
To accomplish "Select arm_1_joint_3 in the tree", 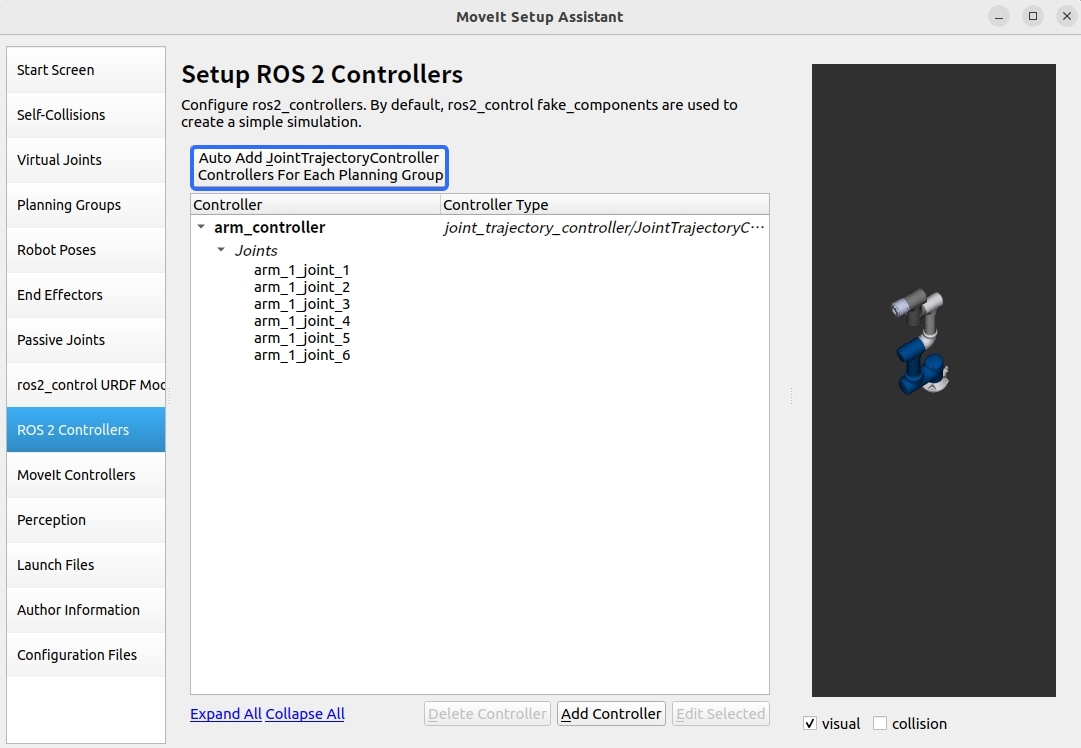I will coord(302,304).
